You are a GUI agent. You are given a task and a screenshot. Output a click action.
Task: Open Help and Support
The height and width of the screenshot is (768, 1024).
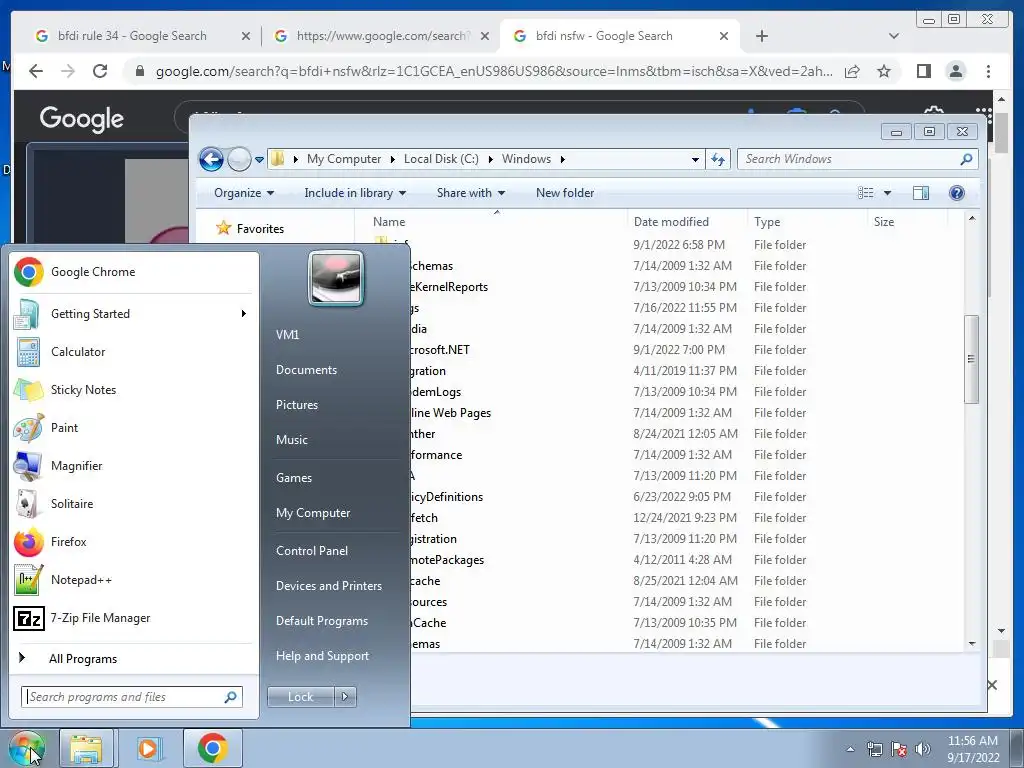(322, 656)
